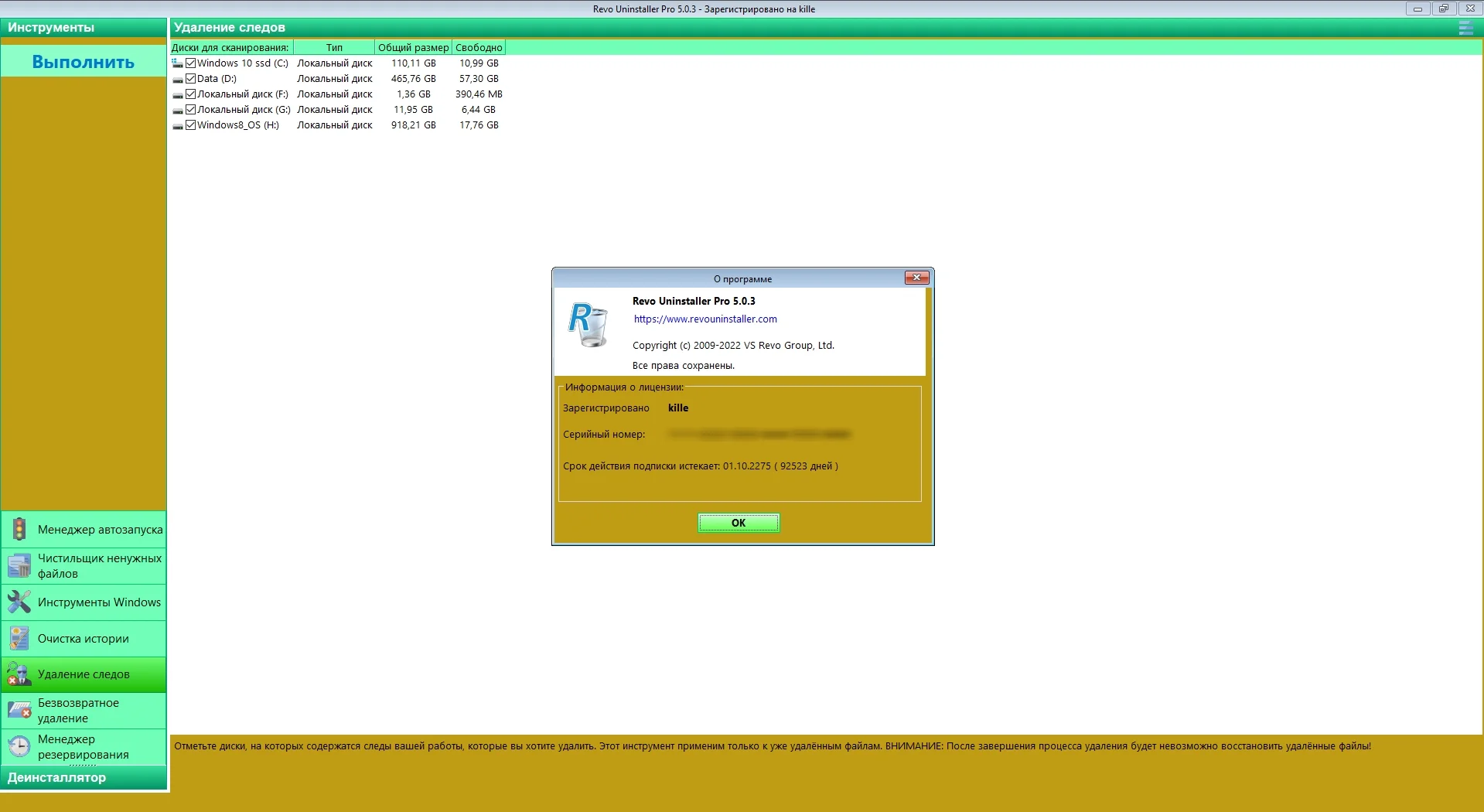Close the О программе dialog

[x=916, y=278]
